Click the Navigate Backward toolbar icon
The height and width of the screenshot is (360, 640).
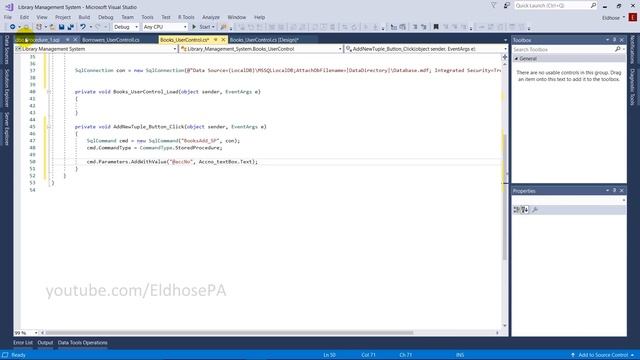click(x=12, y=27)
